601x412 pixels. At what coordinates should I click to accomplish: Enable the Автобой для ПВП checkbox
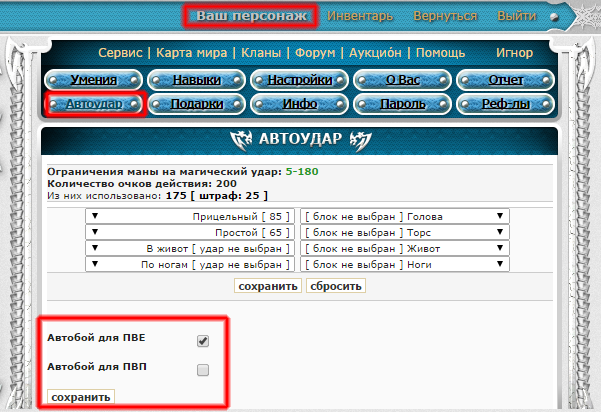[203, 370]
